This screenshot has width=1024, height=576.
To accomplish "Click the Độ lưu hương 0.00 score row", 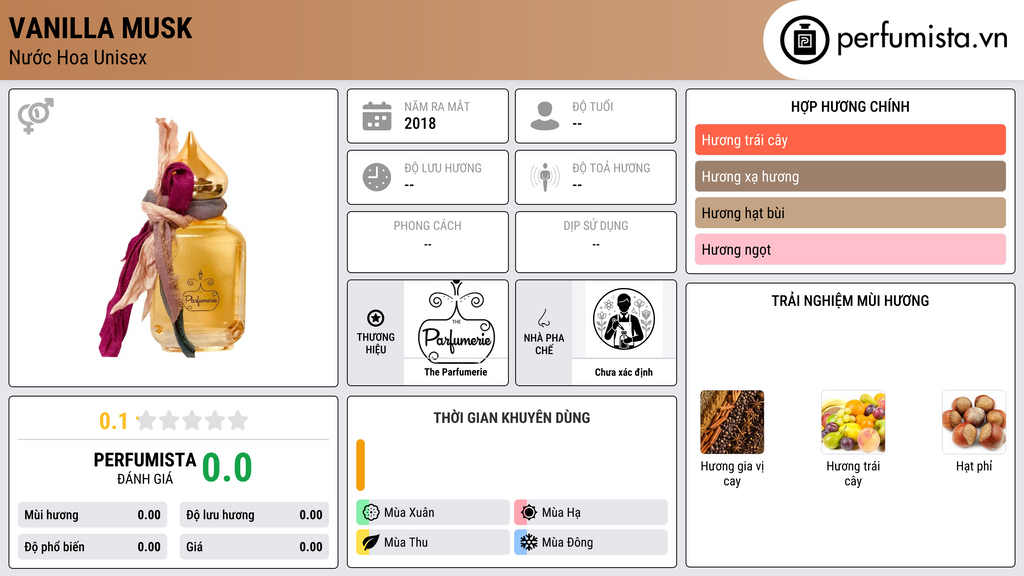I will point(254,515).
